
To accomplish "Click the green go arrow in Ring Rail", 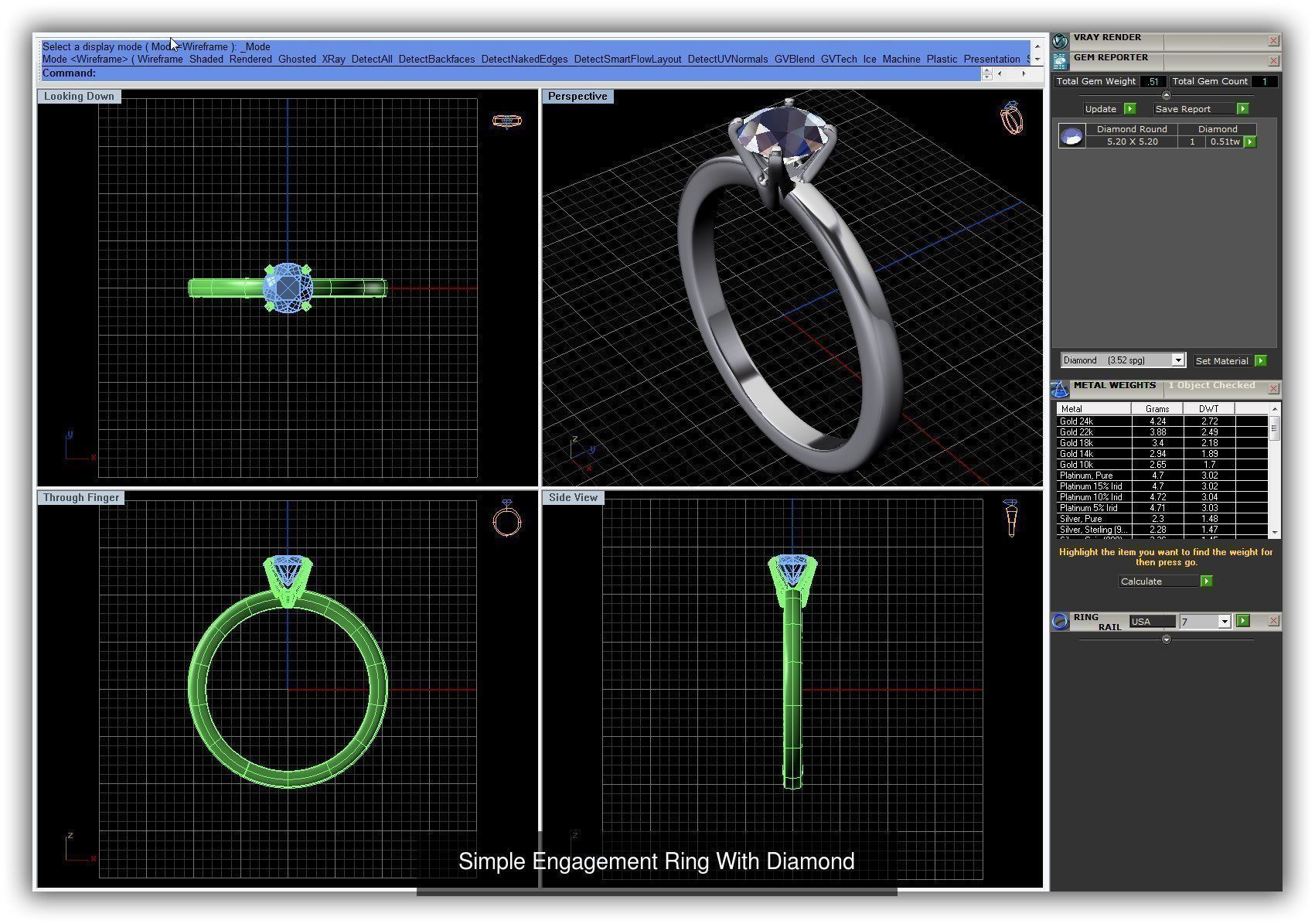I will tap(1242, 621).
